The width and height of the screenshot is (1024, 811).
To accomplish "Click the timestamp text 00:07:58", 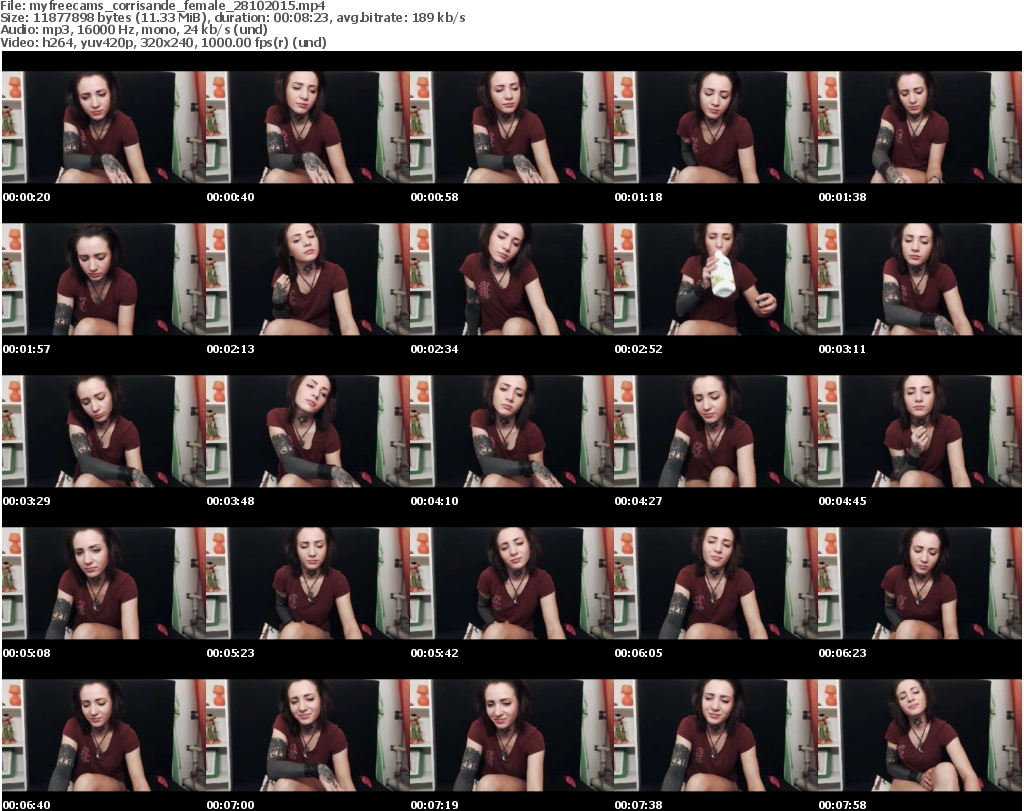I will pos(842,805).
